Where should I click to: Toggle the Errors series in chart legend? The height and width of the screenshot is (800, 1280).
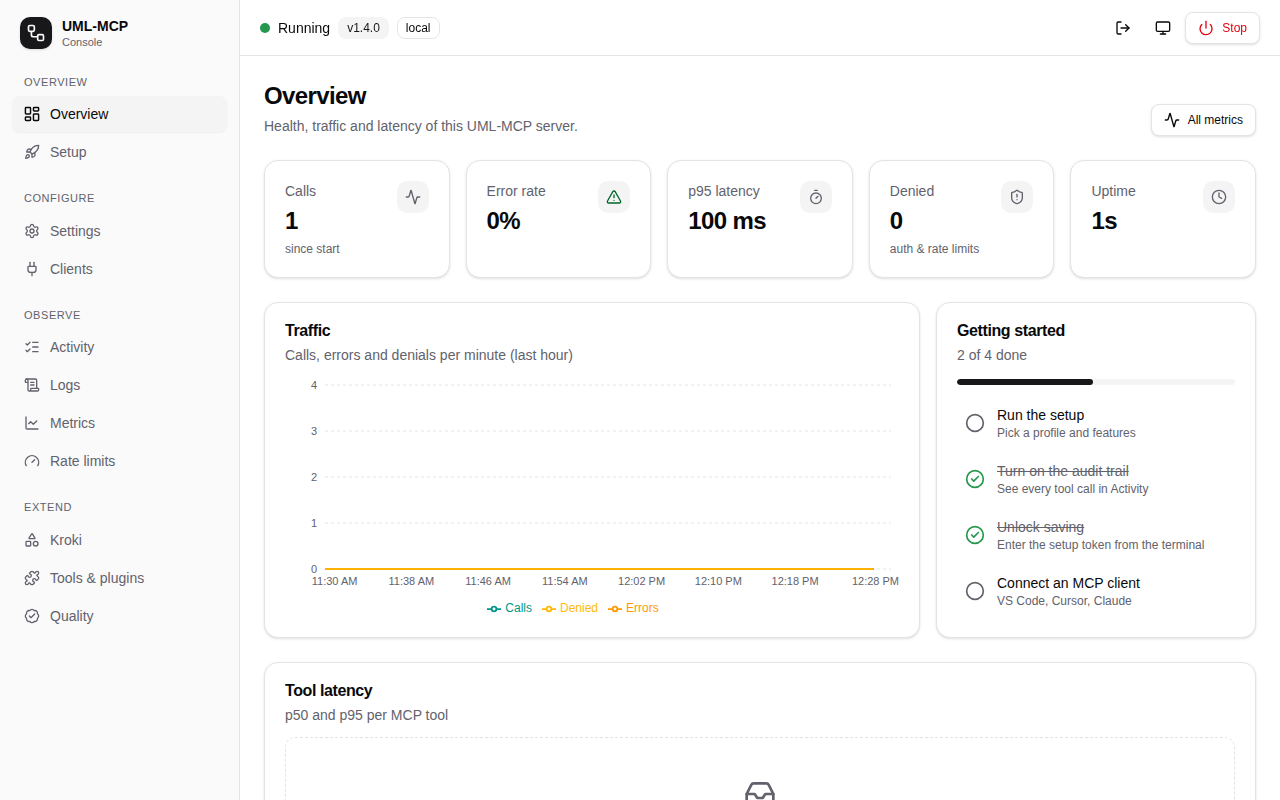[x=633, y=608]
